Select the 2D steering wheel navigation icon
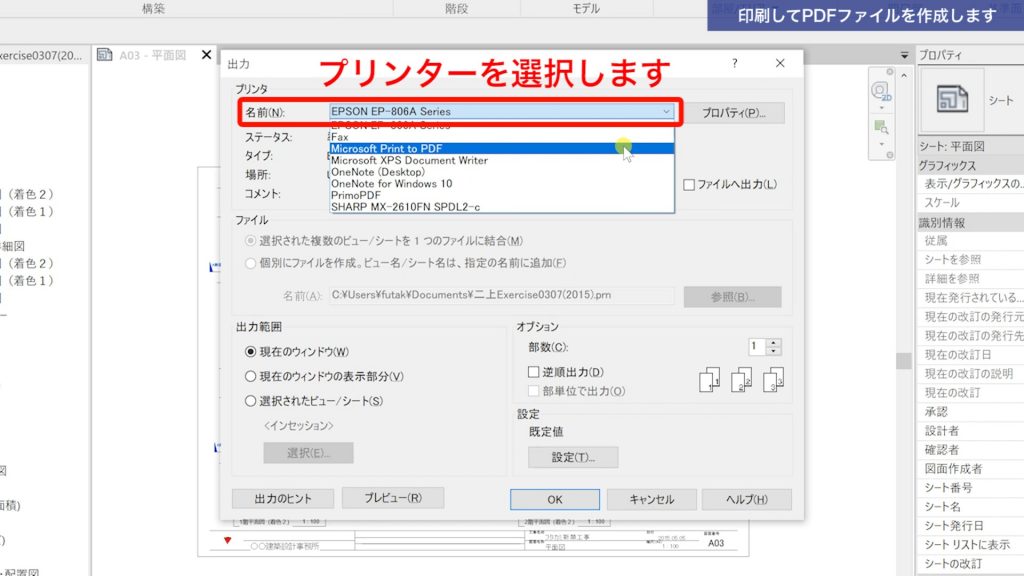This screenshot has width=1024, height=576. [x=880, y=91]
